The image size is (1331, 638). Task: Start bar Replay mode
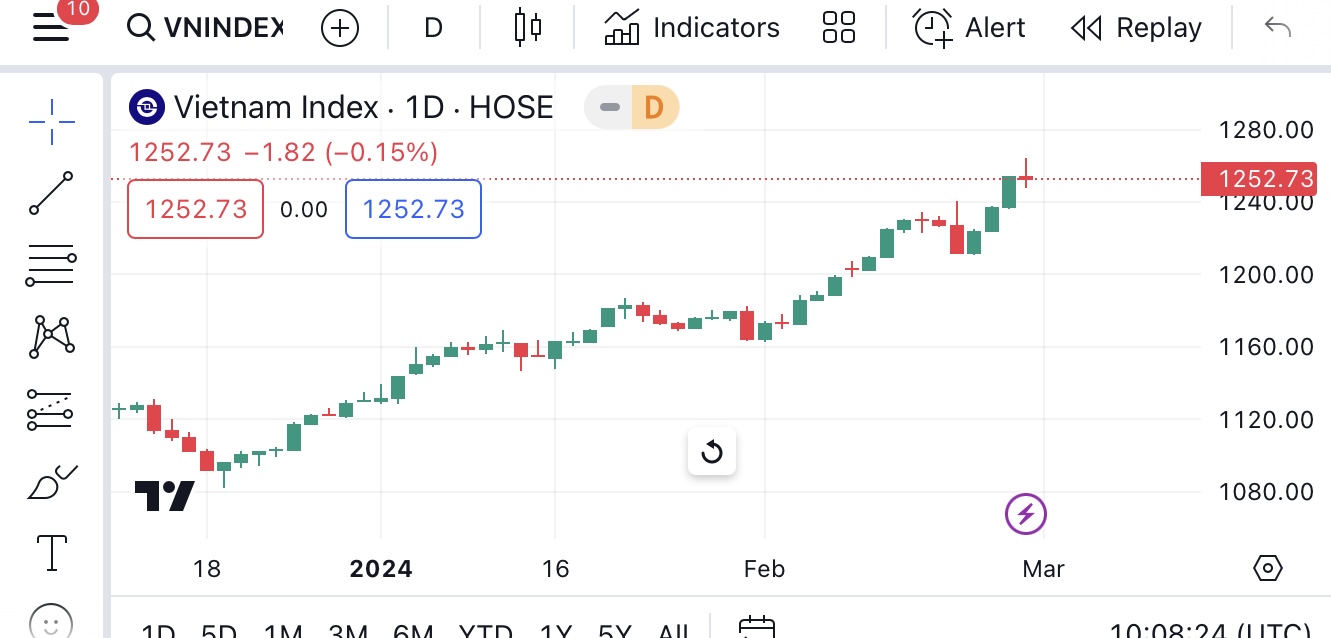1136,27
